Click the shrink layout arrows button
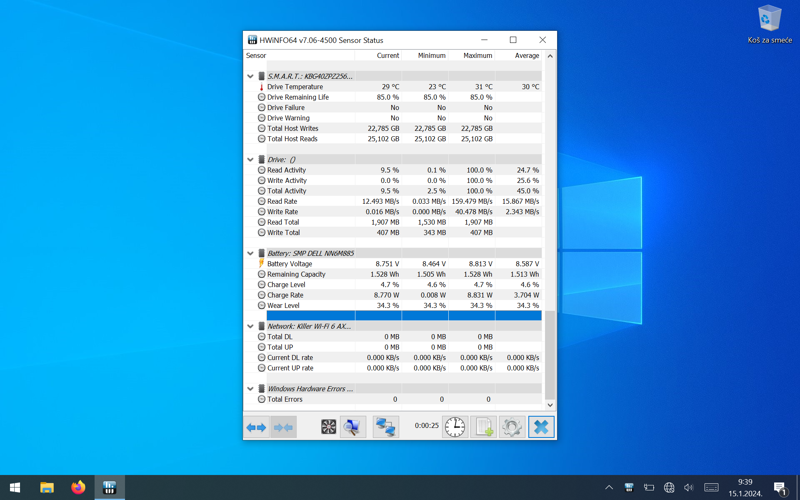 point(283,427)
